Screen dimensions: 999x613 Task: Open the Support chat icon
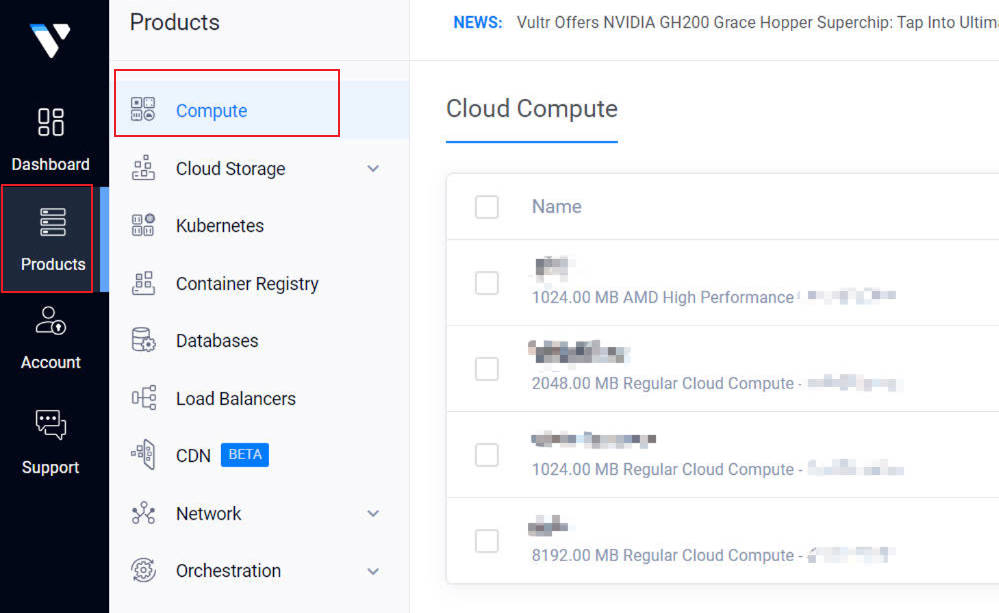(x=51, y=424)
